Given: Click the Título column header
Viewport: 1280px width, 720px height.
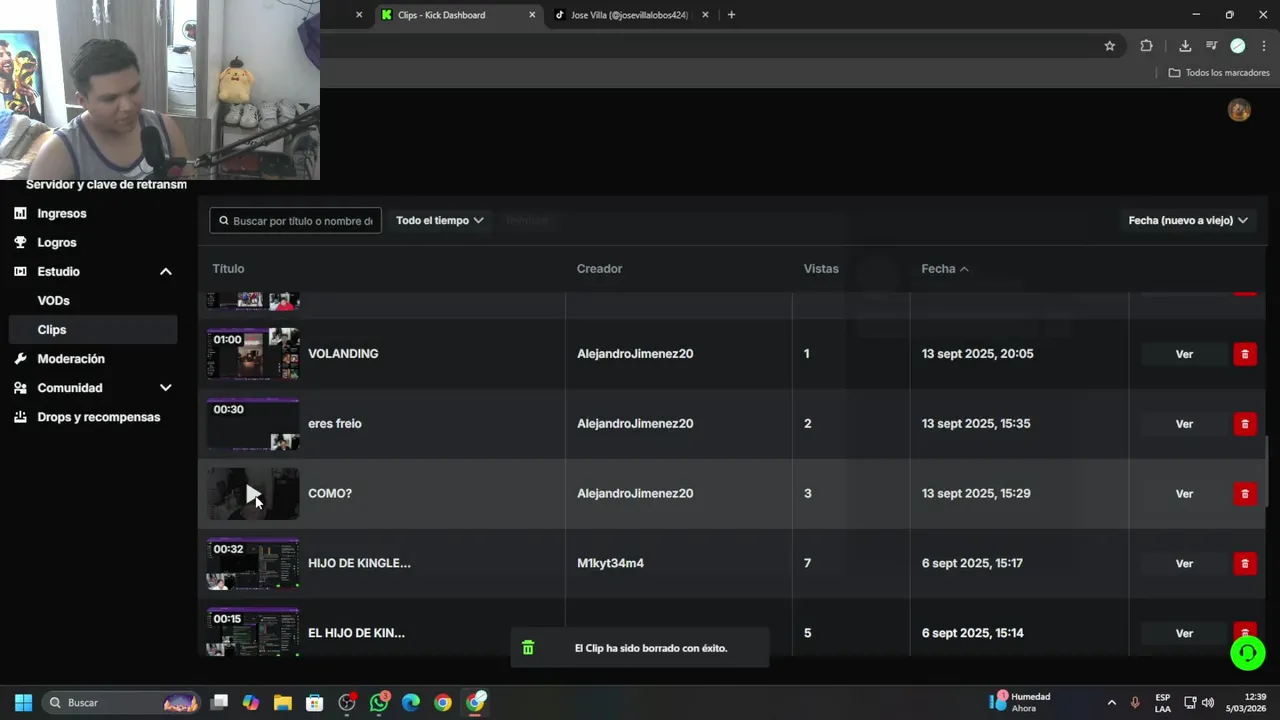Looking at the screenshot, I should coord(228,268).
